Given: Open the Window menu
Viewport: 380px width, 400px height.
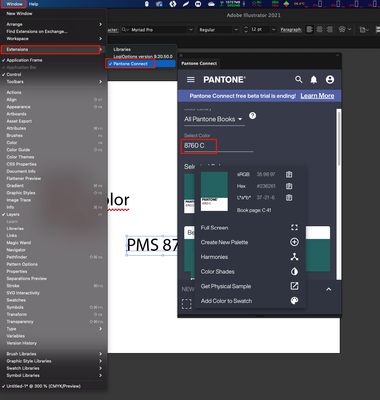Looking at the screenshot, I should pos(14,4).
